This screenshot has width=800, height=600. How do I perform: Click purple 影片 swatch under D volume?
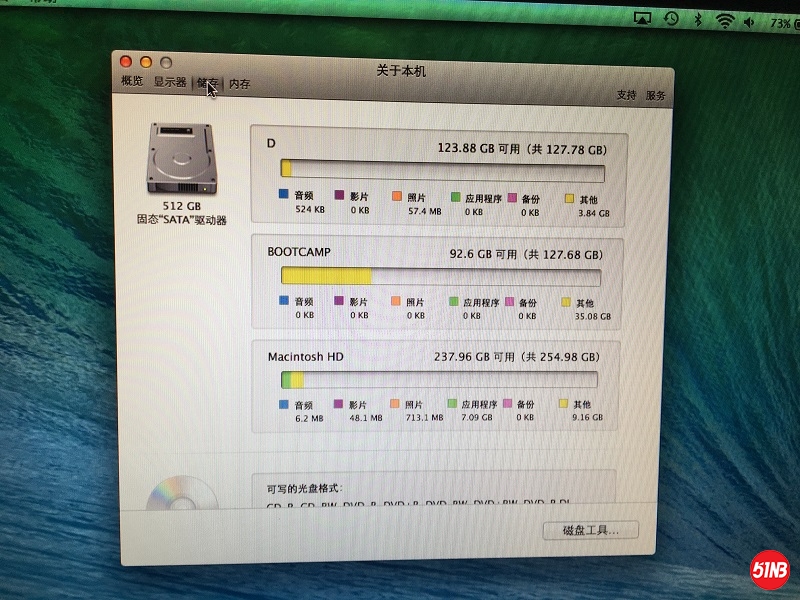pyautogui.click(x=339, y=195)
